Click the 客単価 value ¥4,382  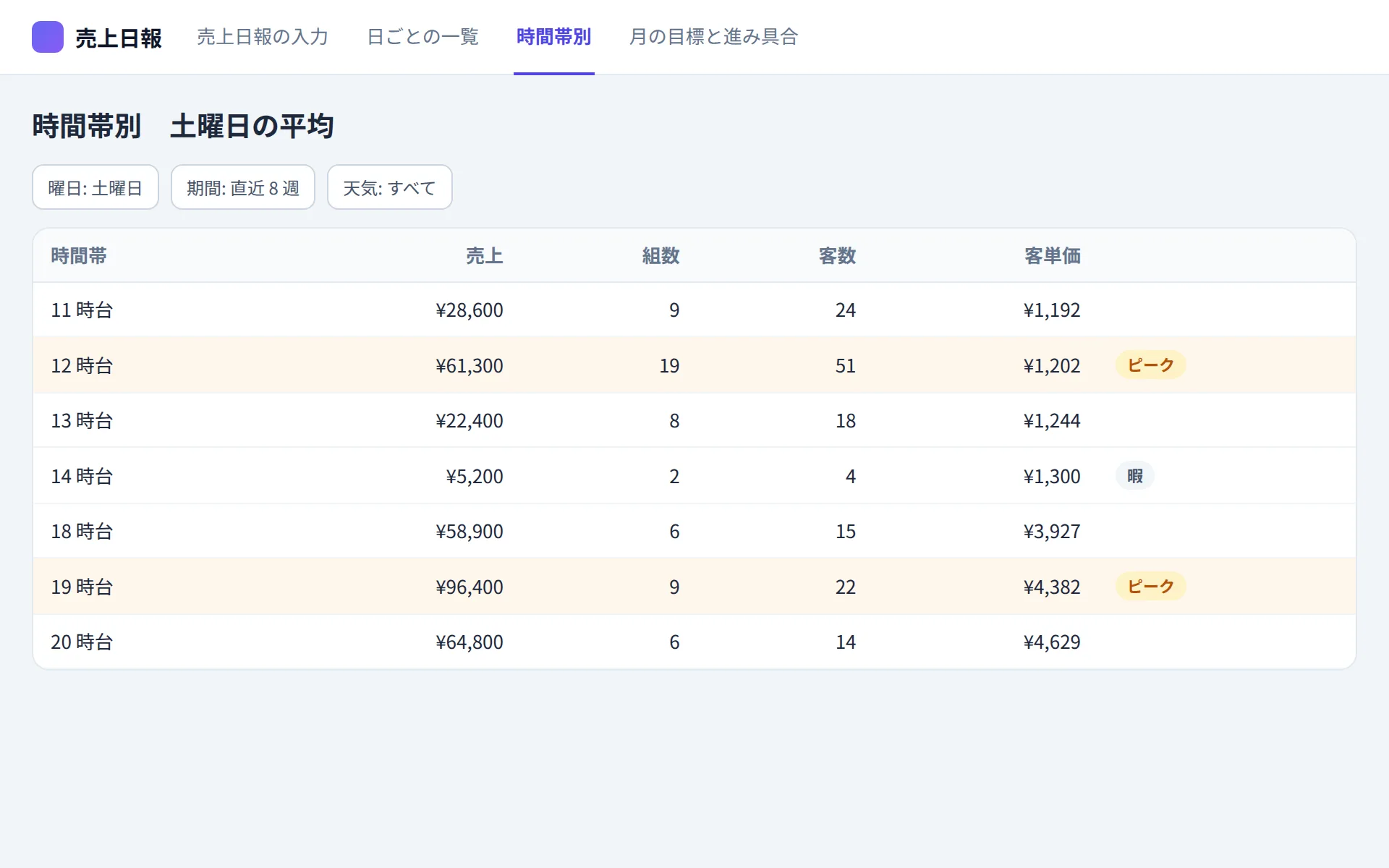[x=1052, y=587]
